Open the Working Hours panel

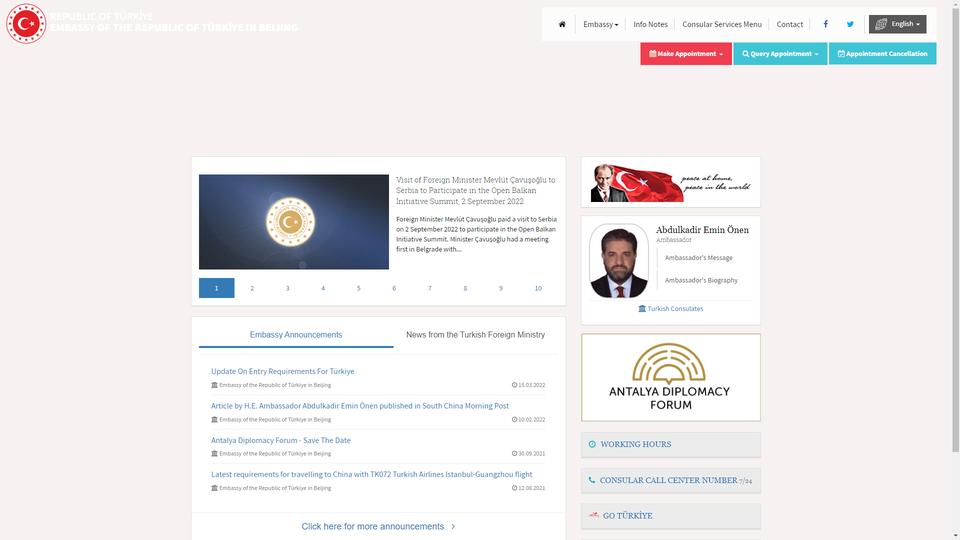[670, 444]
